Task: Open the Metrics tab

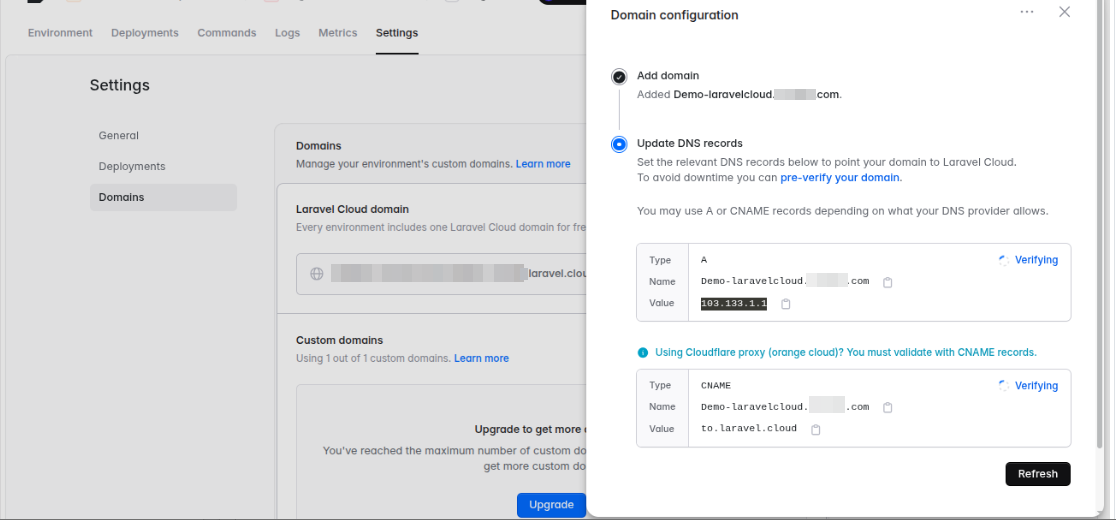Action: (337, 33)
